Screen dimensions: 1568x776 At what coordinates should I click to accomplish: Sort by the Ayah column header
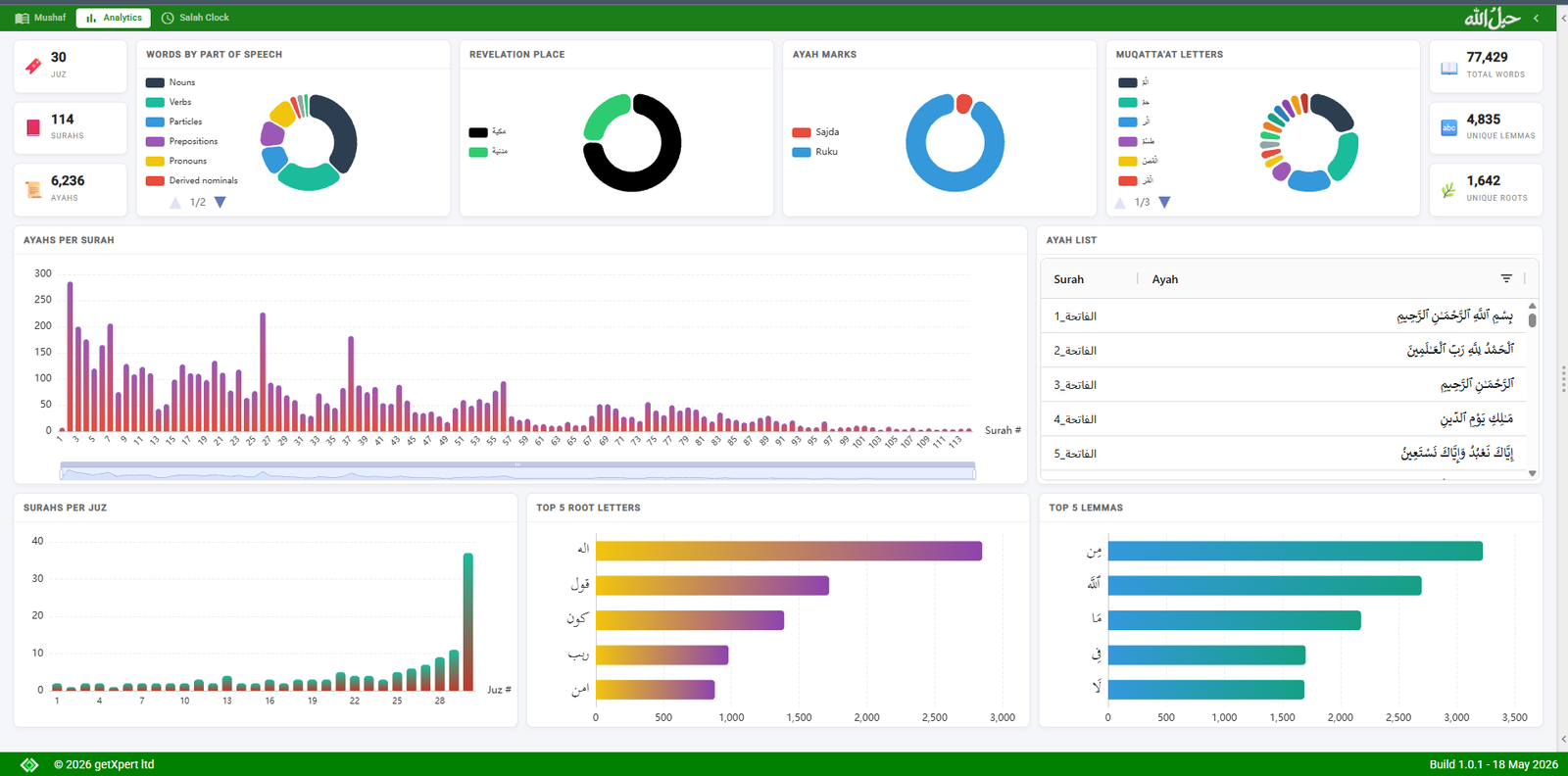pos(1165,279)
